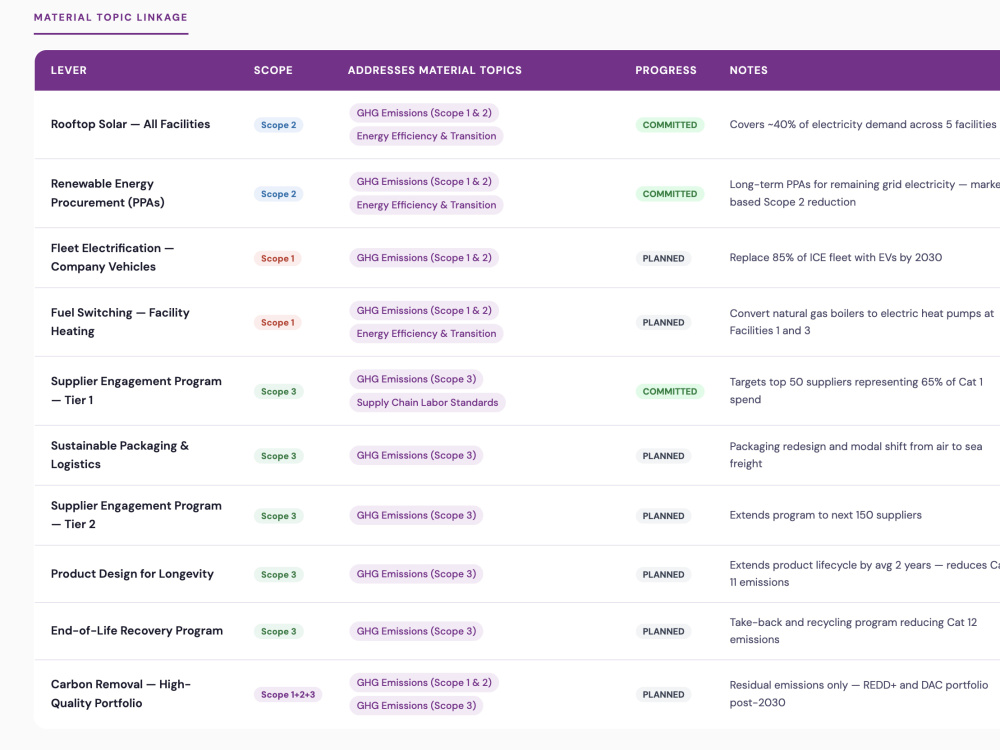
Task: Click GHG Emissions (Scope 1 & 2) tag in Renewable Energy row
Action: [x=424, y=182]
